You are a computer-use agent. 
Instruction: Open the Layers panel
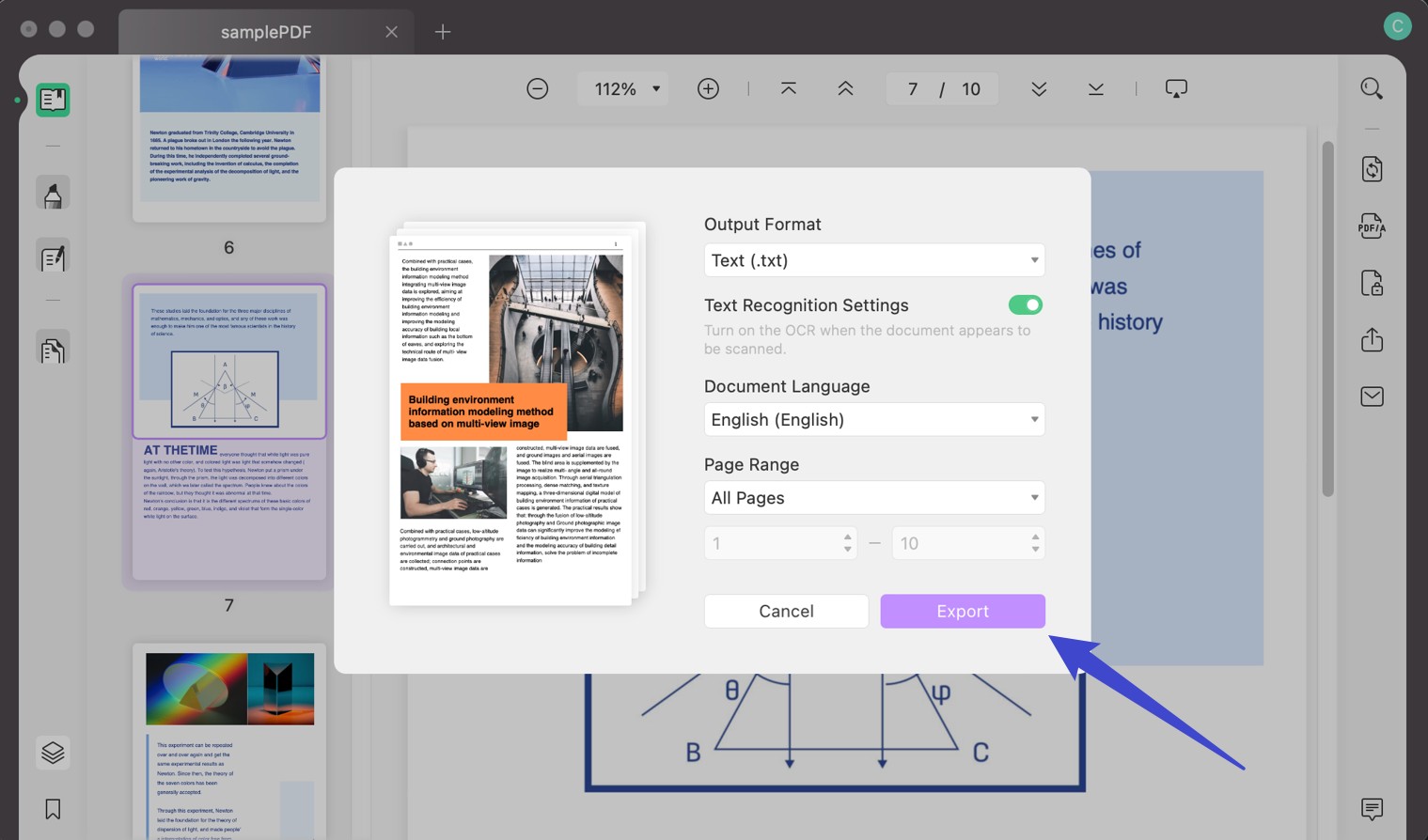click(53, 752)
